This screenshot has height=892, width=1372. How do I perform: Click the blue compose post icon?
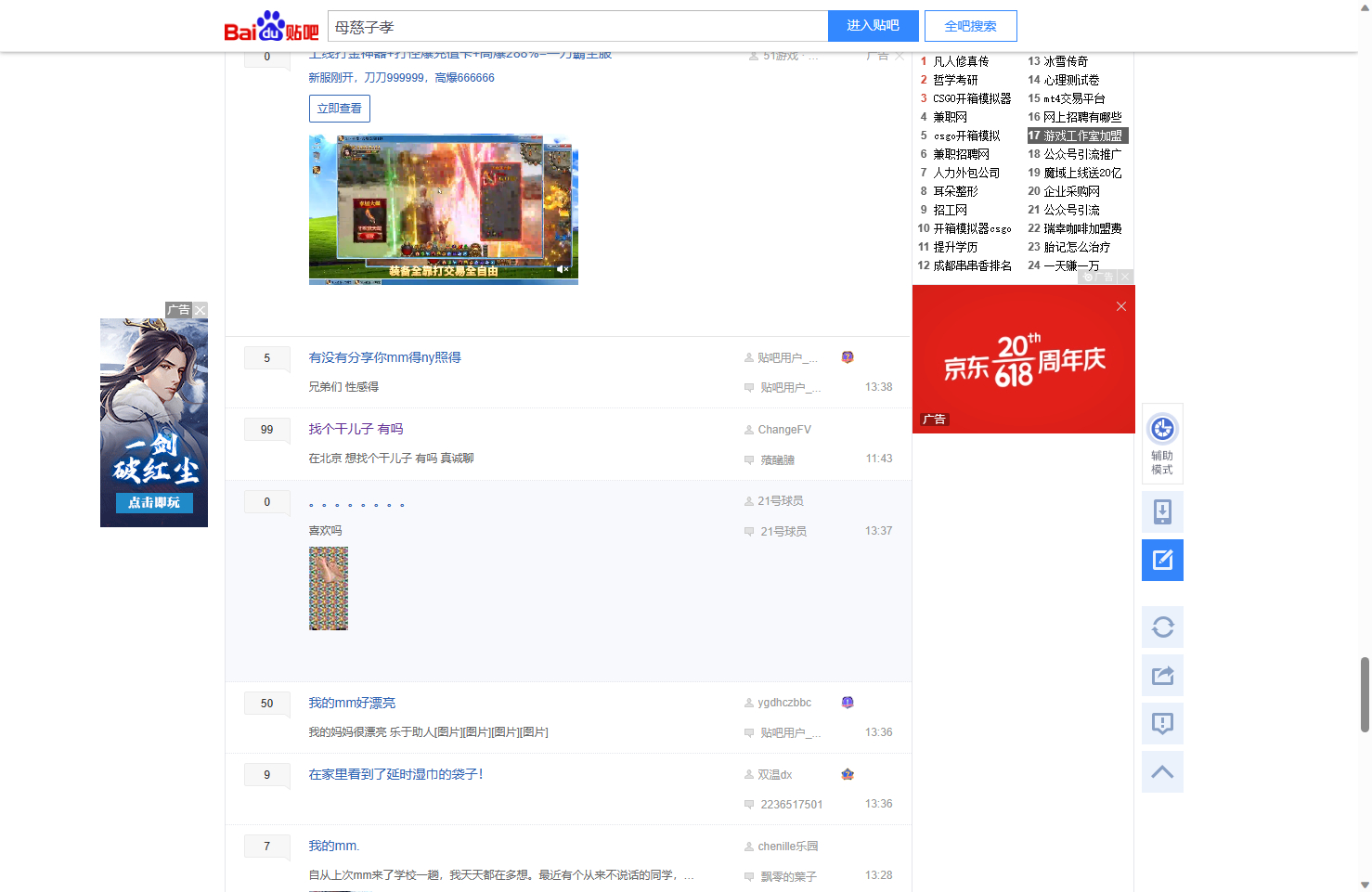coord(1162,560)
